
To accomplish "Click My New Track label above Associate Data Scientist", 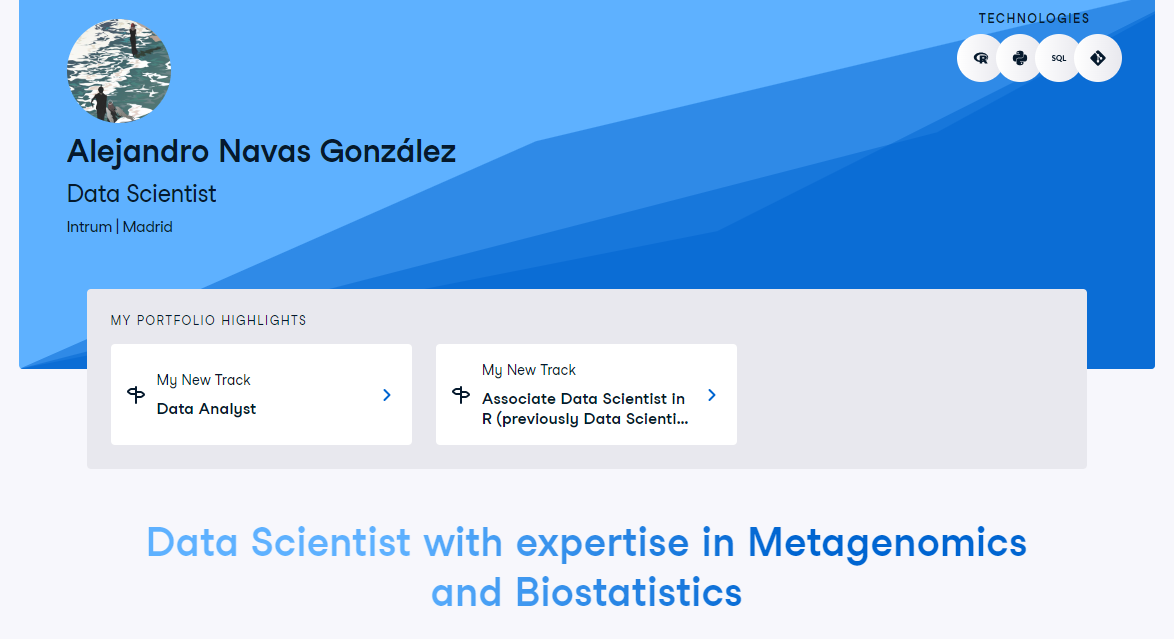I will (529, 370).
